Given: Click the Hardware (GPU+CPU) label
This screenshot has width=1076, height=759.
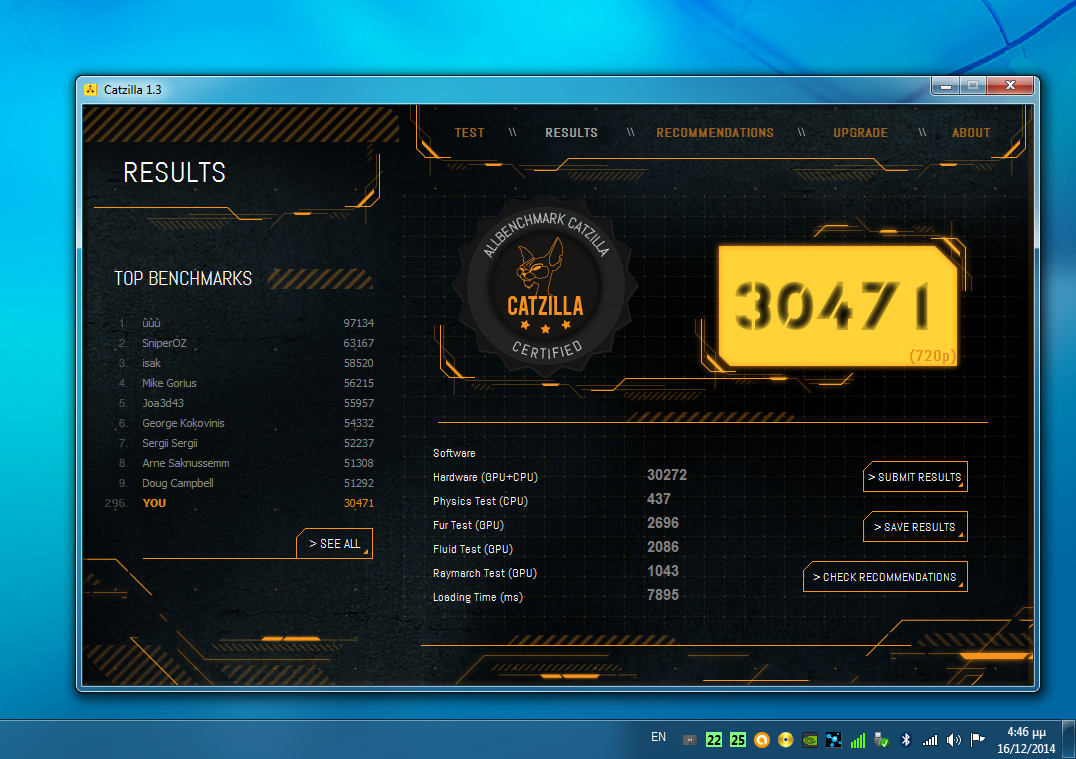Looking at the screenshot, I should pos(485,477).
